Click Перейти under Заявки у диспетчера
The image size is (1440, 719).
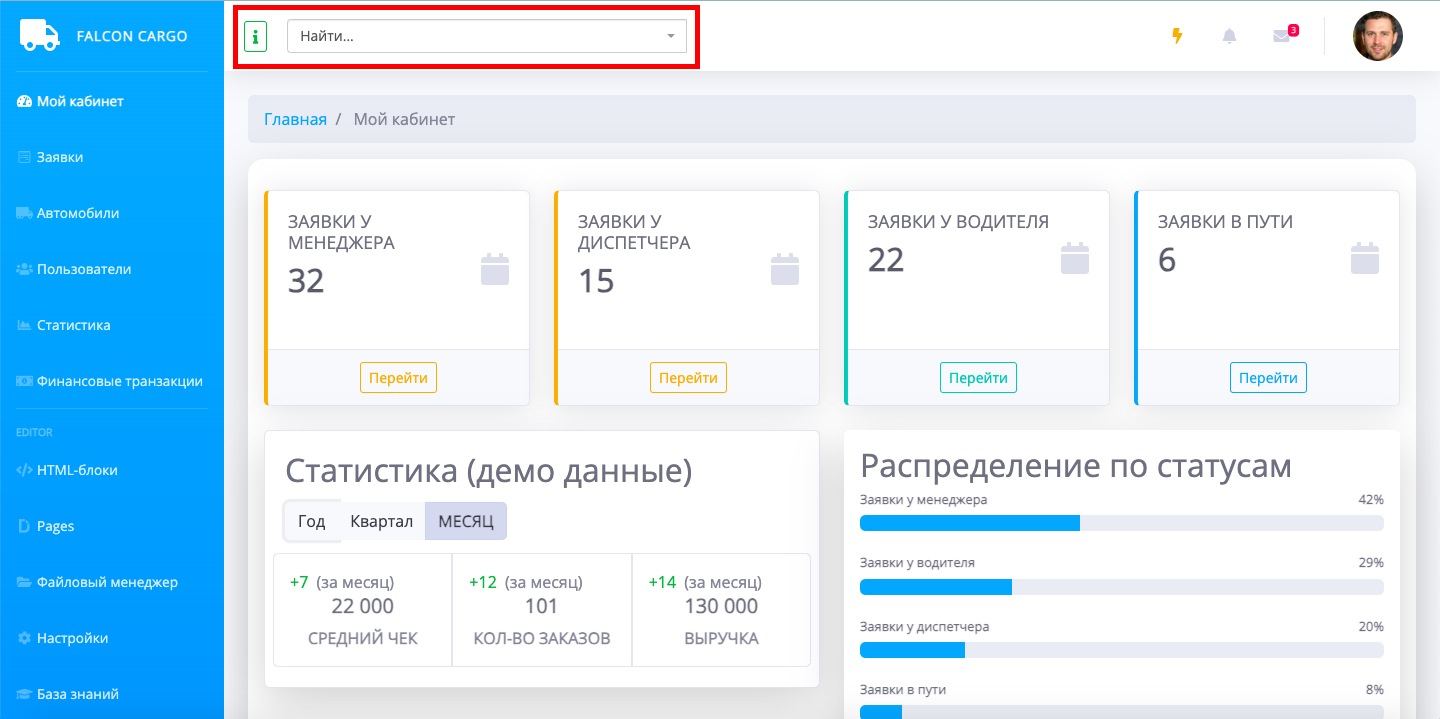pyautogui.click(x=688, y=378)
